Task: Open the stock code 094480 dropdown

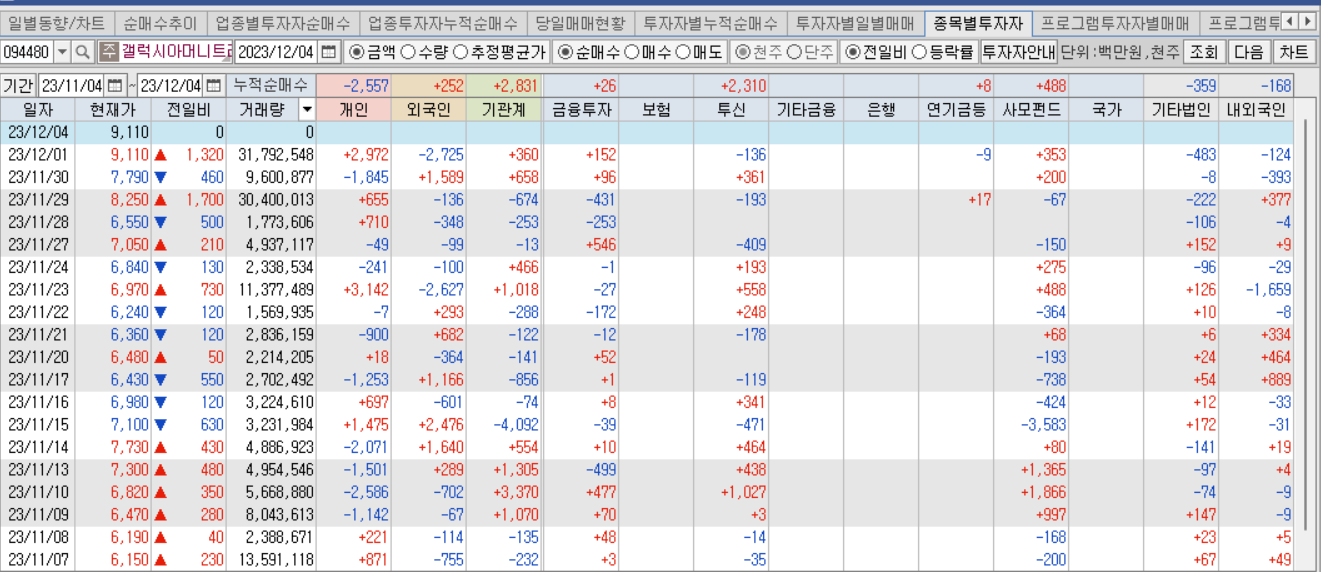Action: pyautogui.click(x=62, y=51)
